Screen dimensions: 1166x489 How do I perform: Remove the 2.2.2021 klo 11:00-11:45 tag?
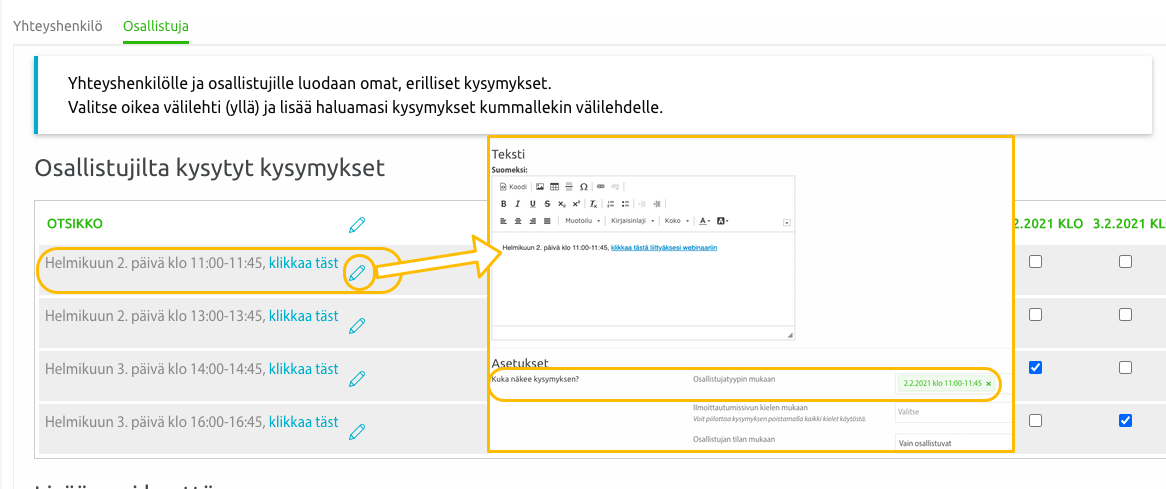pyautogui.click(x=988, y=383)
